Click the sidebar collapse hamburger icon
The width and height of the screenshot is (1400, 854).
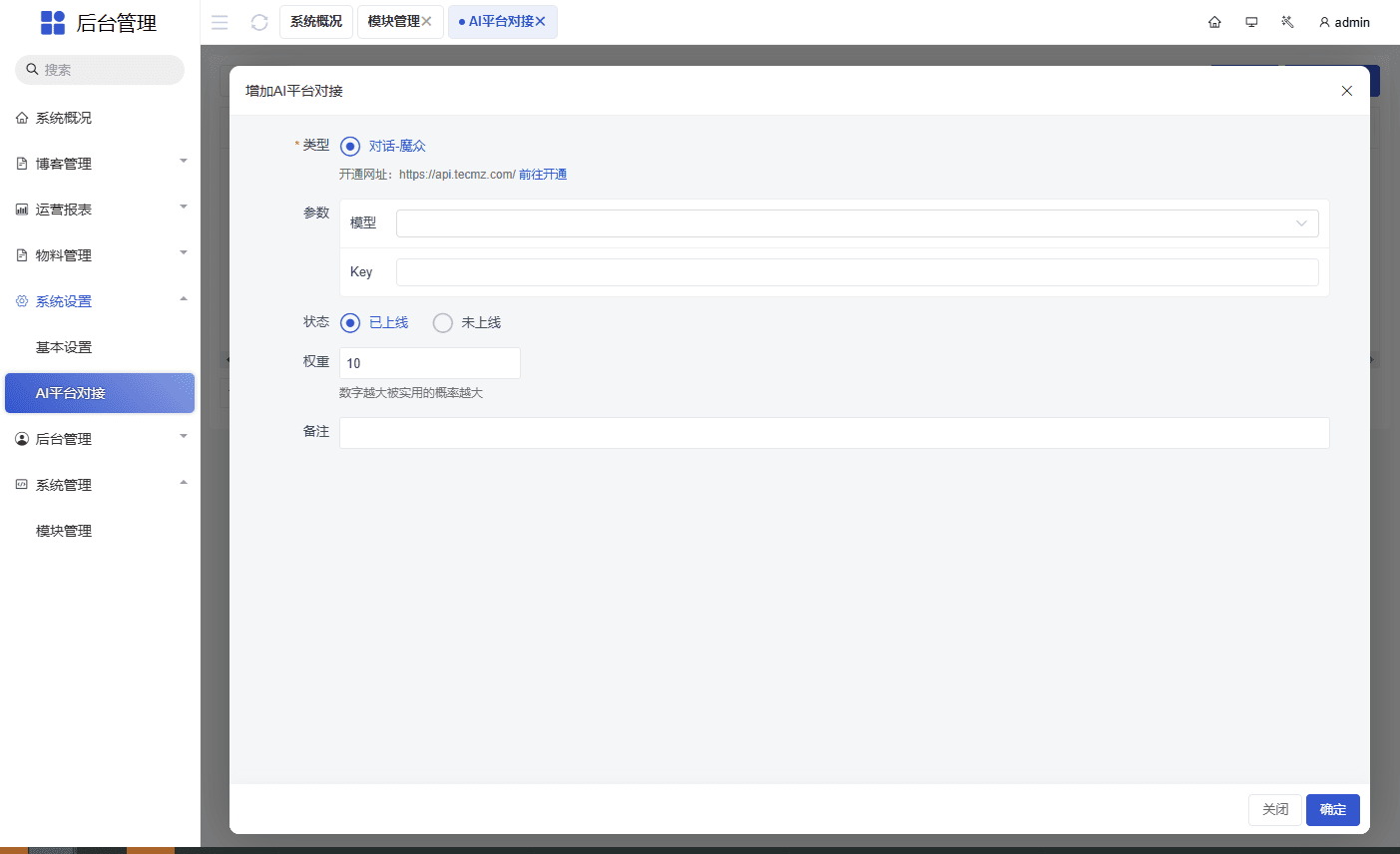220,22
